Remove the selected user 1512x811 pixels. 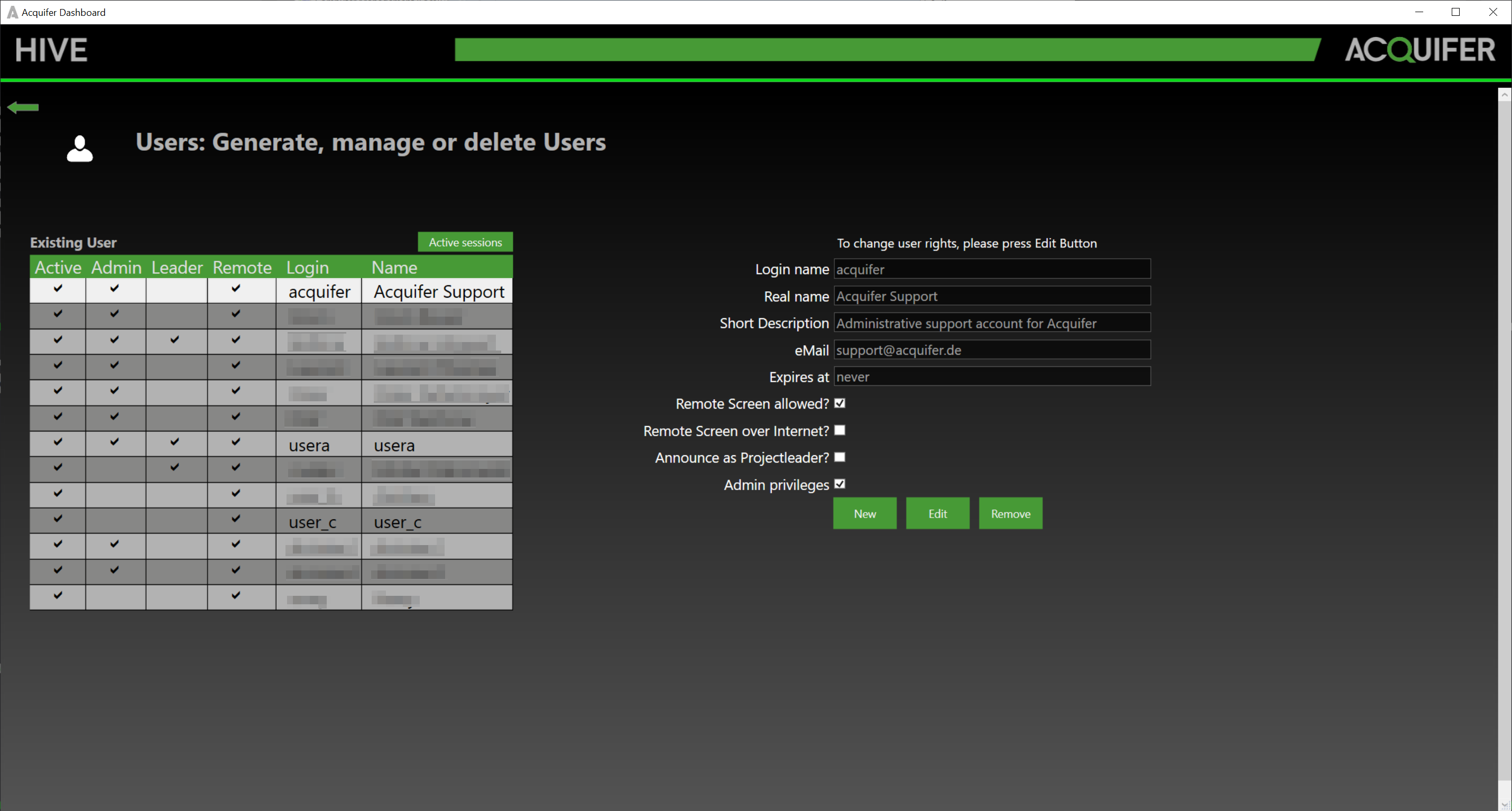click(1010, 513)
